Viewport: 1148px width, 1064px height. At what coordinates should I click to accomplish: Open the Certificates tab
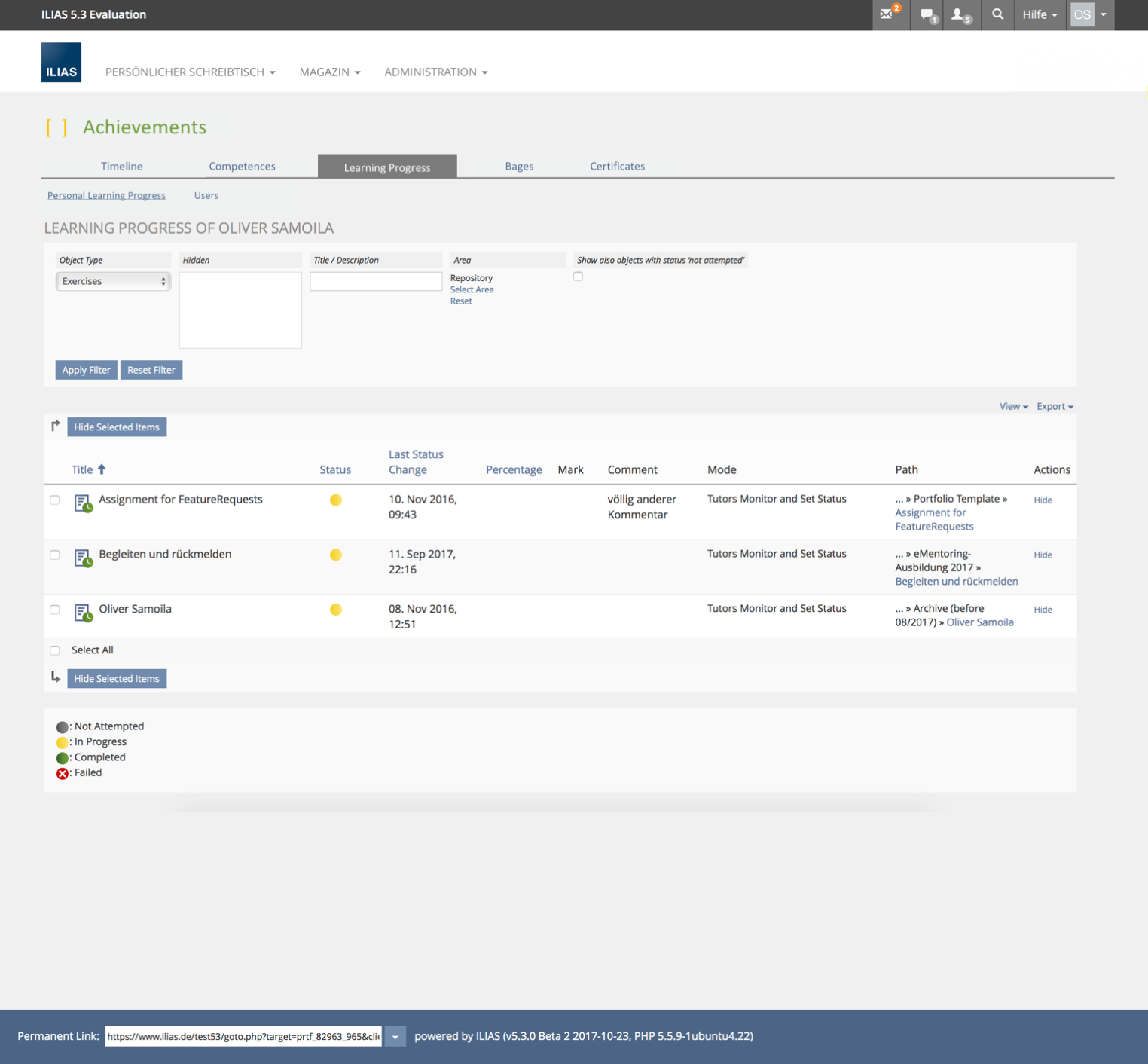[x=617, y=167]
